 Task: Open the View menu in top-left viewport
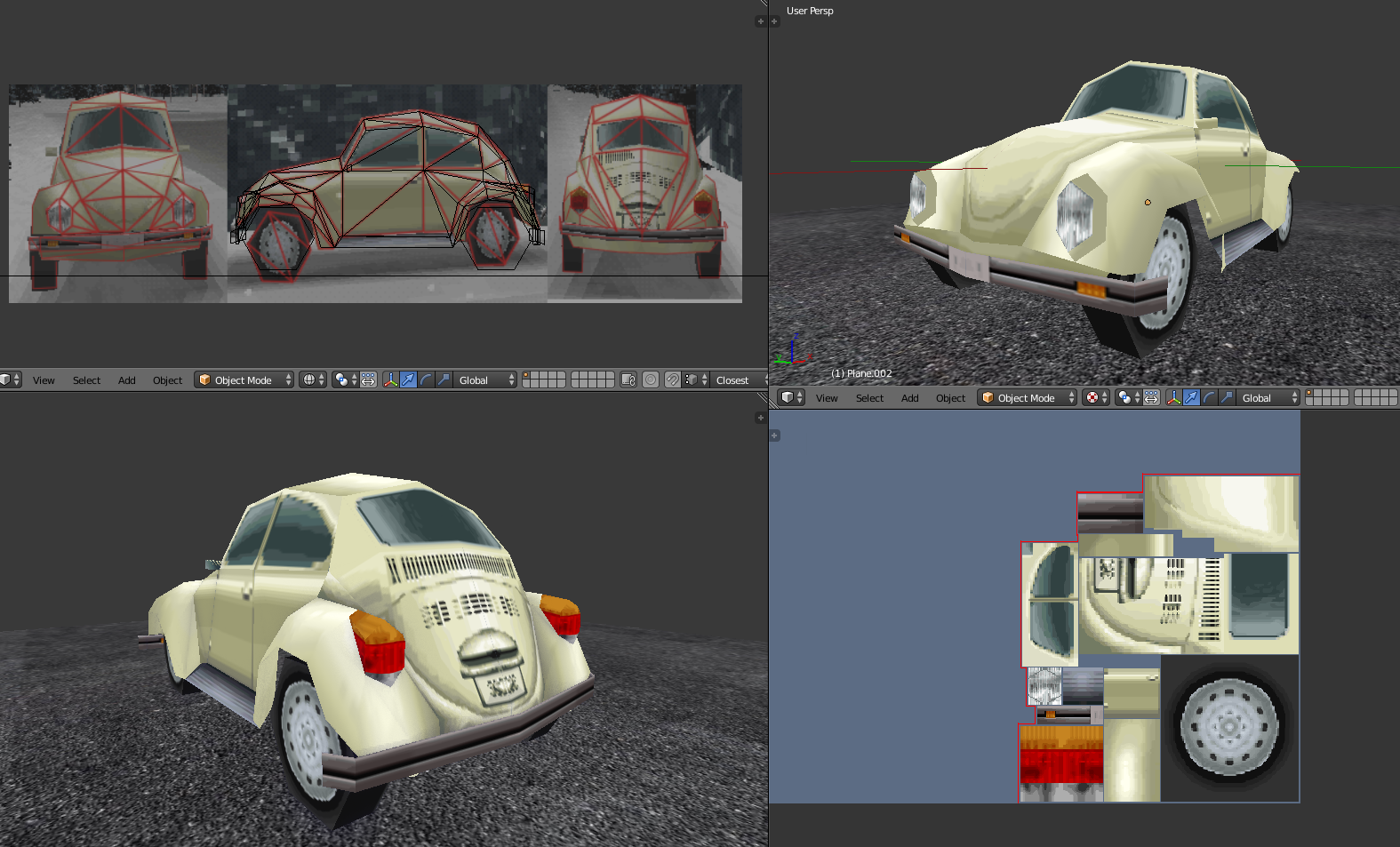(44, 380)
